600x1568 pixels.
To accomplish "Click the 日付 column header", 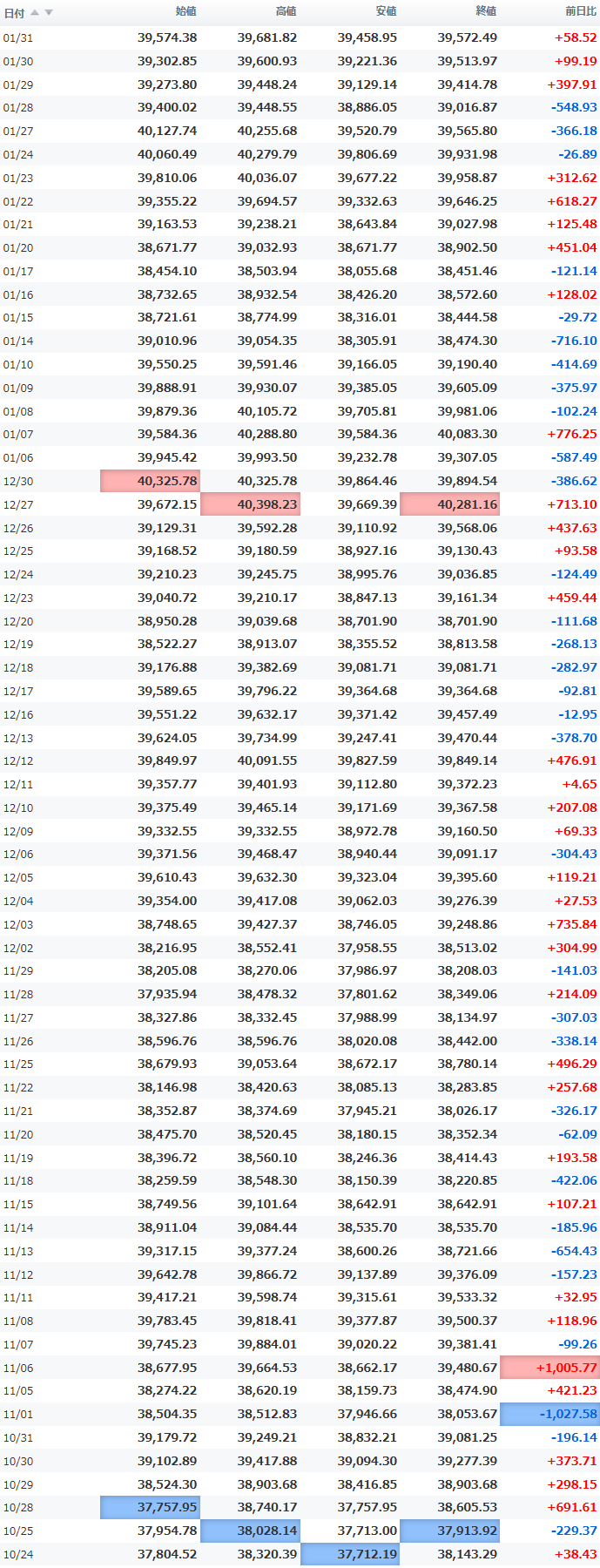I will [x=14, y=13].
